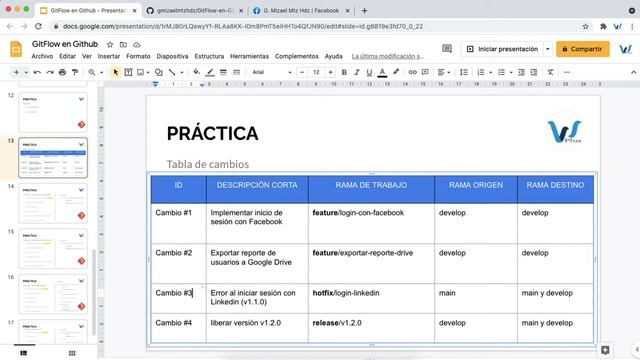This screenshot has width=640, height=360.
Task: Open the Border color pencil
Action: tap(210, 72)
